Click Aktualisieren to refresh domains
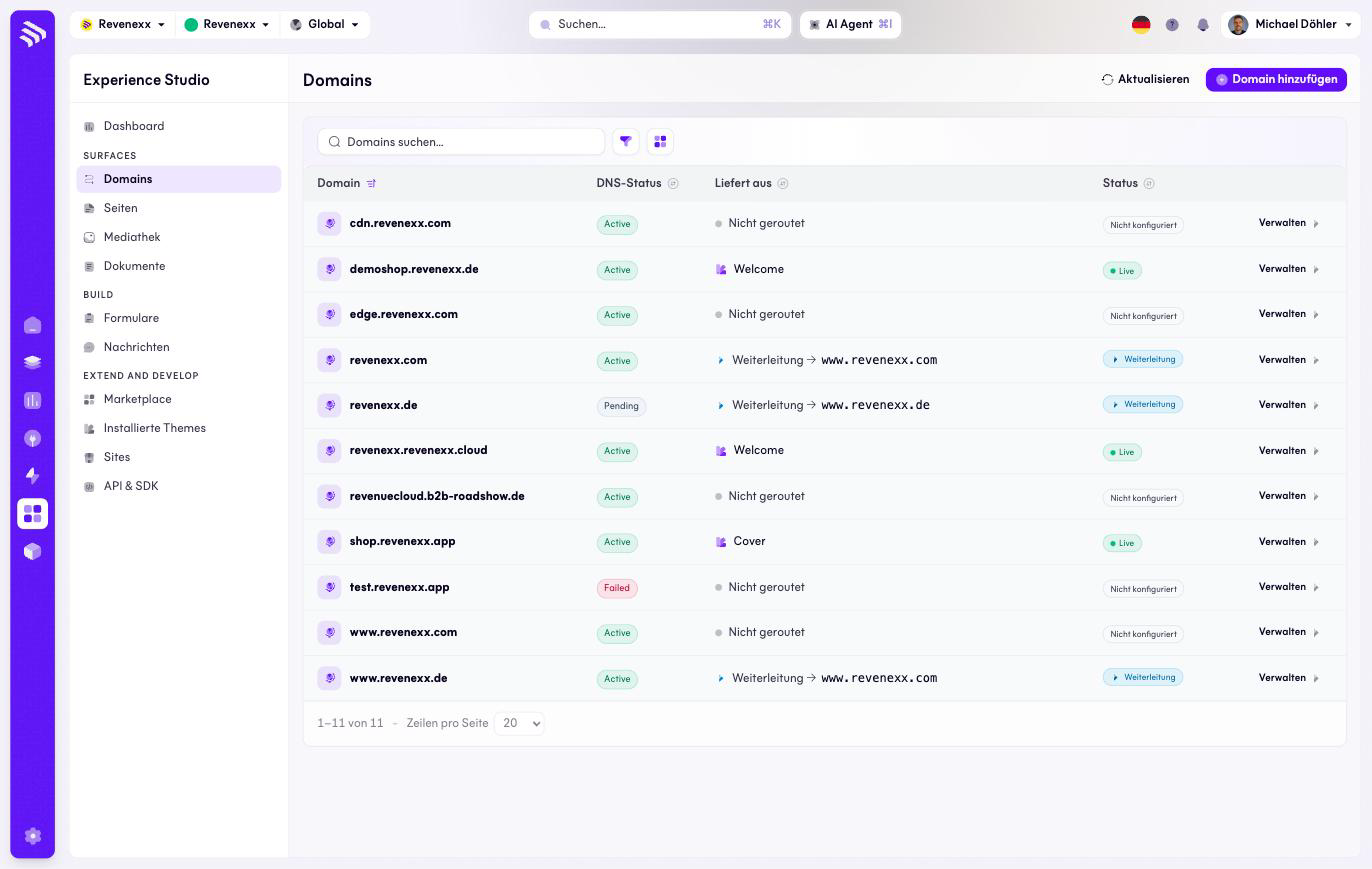Image resolution: width=1372 pixels, height=869 pixels. pyautogui.click(x=1145, y=80)
